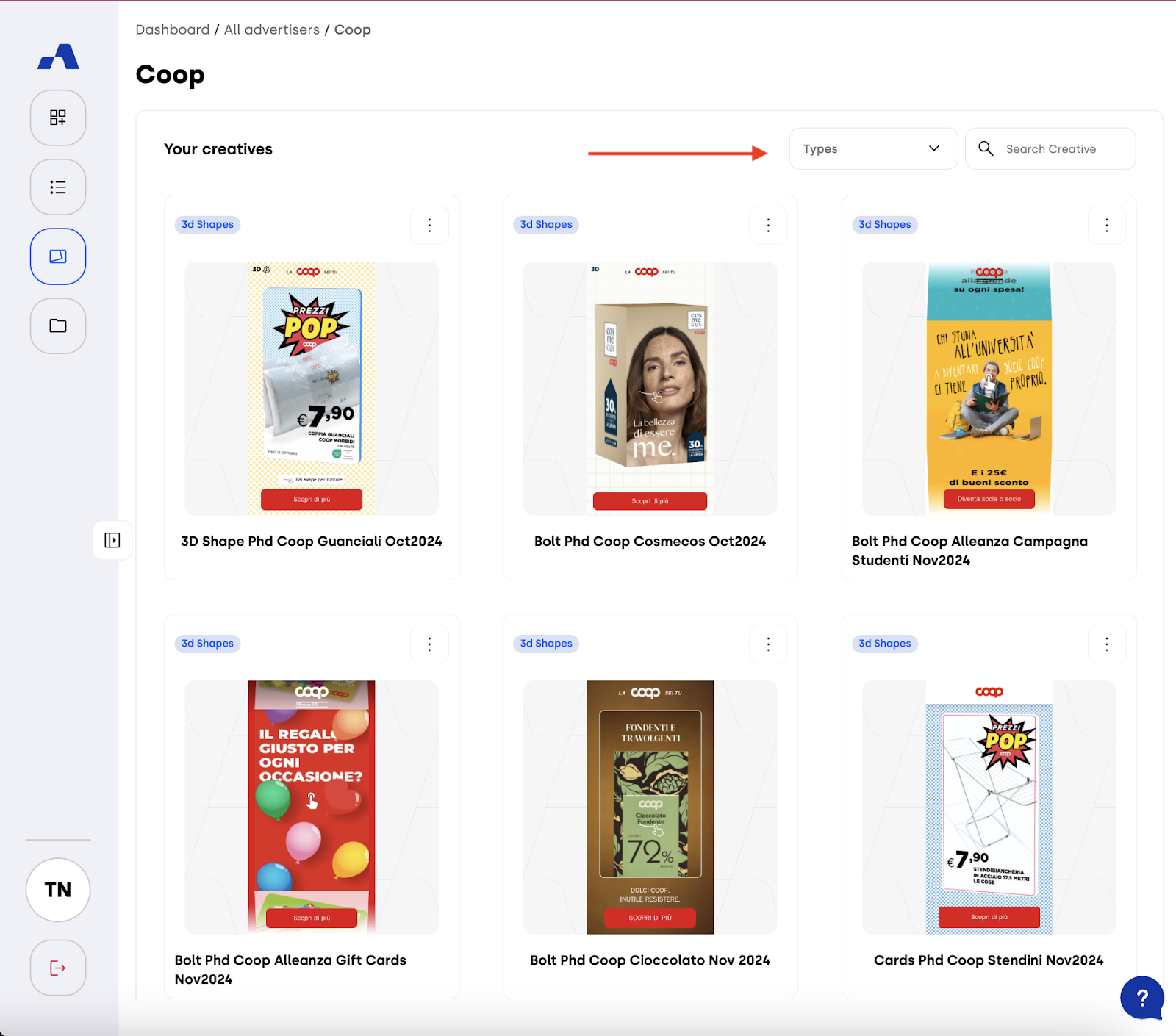This screenshot has height=1036, width=1176.
Task: Toggle sidebar collapse panel icon
Action: coord(112,540)
